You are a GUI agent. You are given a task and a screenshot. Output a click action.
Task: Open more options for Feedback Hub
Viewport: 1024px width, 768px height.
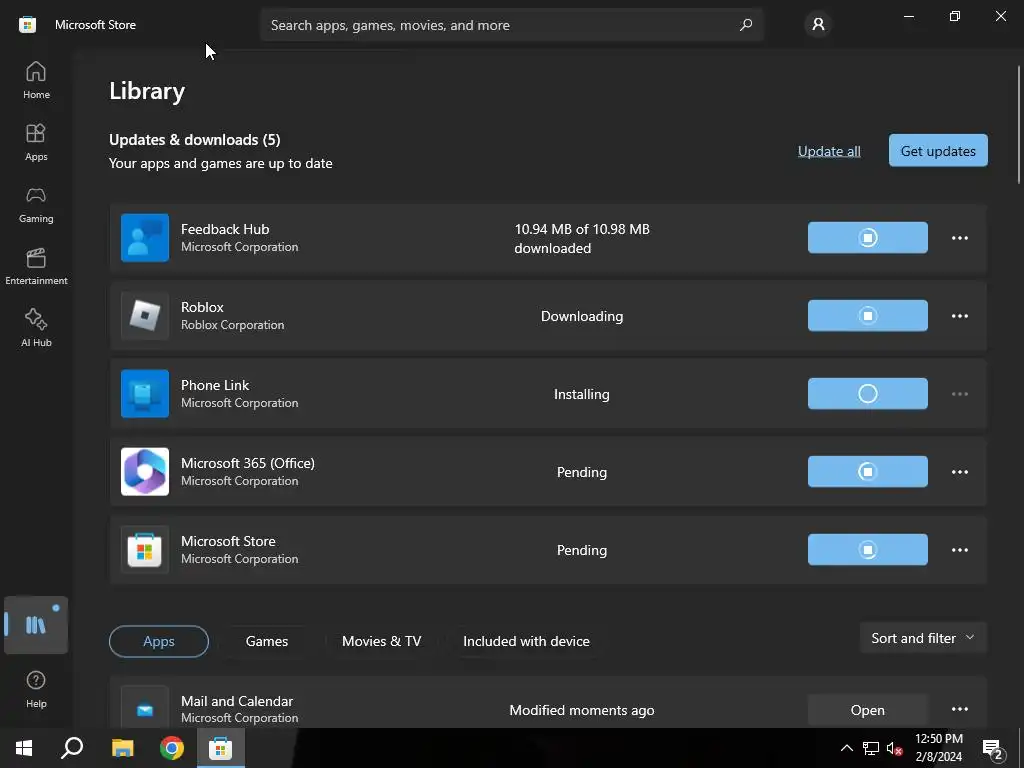[959, 238]
